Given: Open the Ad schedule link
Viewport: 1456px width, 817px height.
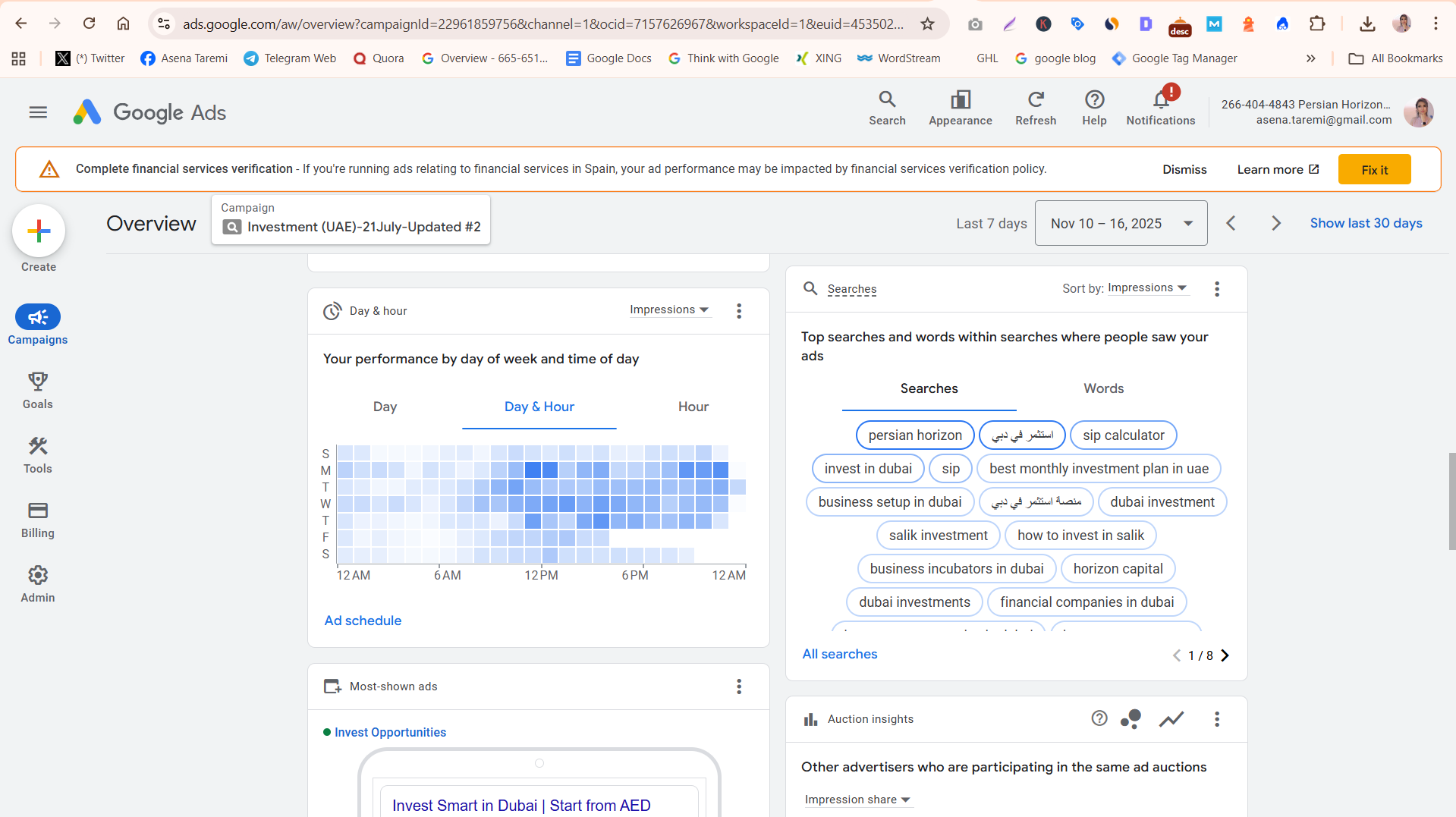Looking at the screenshot, I should [363, 621].
